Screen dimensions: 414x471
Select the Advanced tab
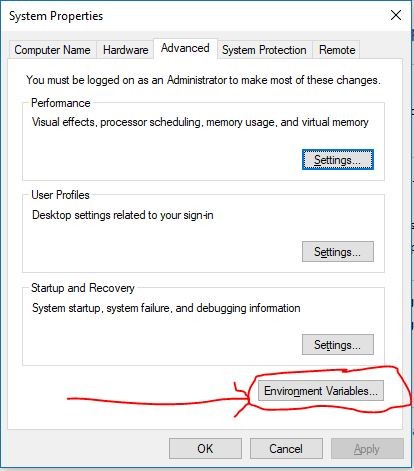(185, 48)
